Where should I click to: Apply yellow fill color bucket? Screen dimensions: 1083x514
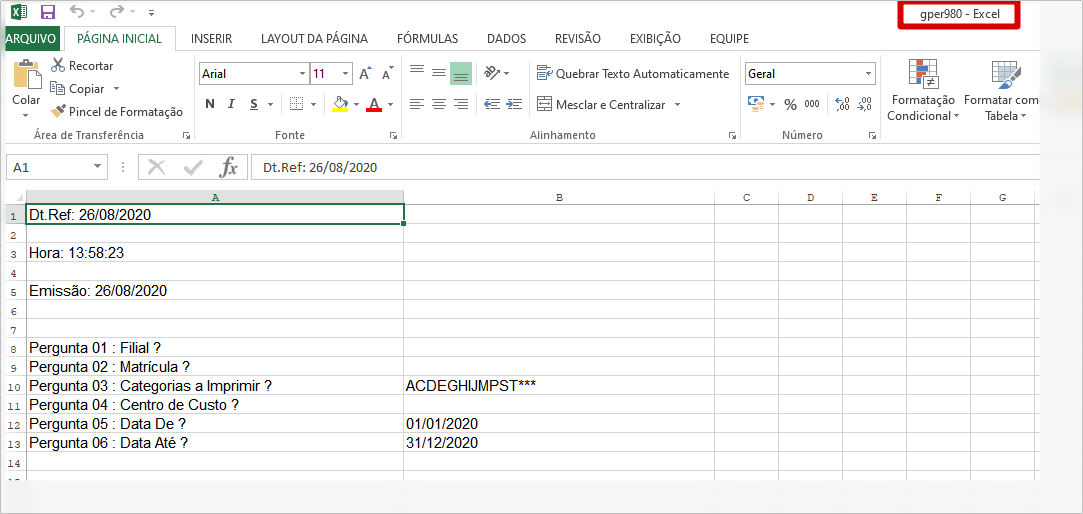click(x=340, y=104)
